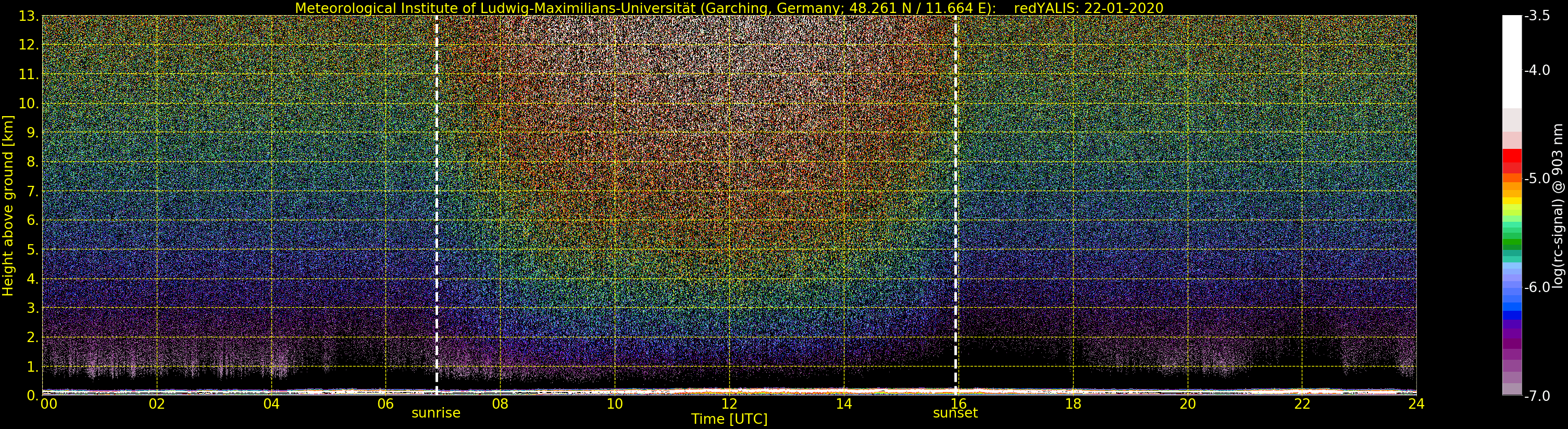This screenshot has width=1568, height=429.
Task: Click the '02' tick on the time axis
Action: click(157, 404)
